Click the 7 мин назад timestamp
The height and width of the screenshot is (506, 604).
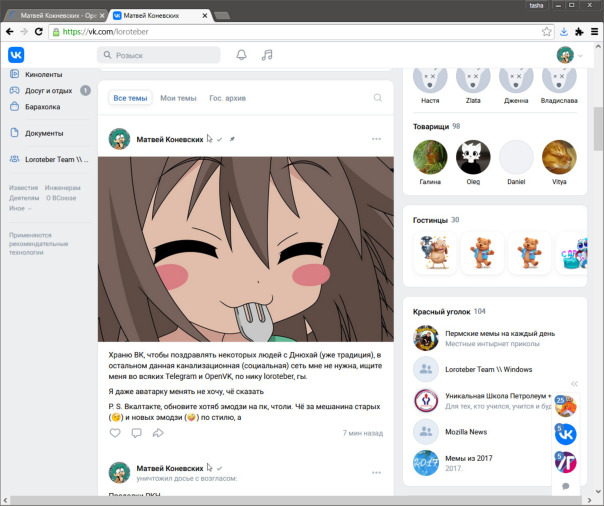click(363, 433)
